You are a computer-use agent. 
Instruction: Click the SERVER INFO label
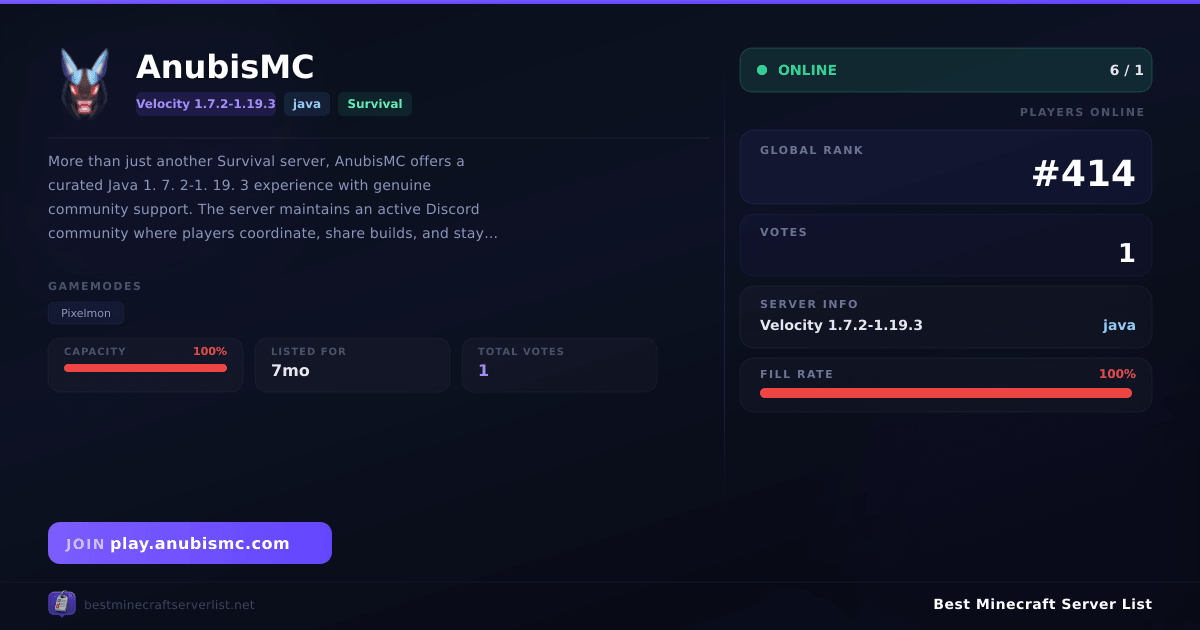809,304
